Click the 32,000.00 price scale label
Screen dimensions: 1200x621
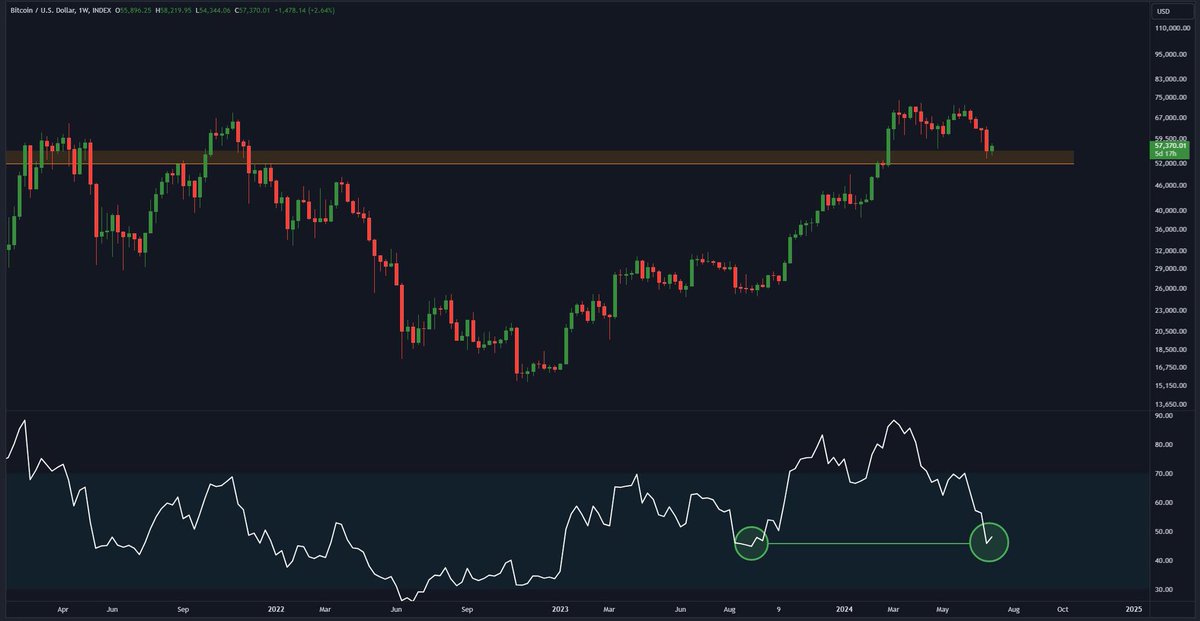click(x=1172, y=250)
